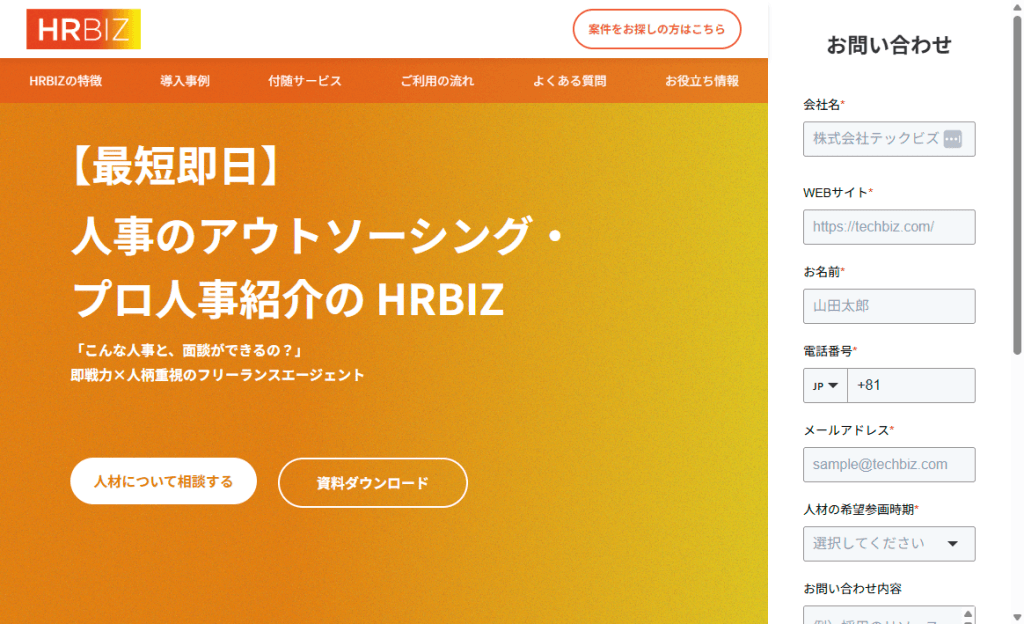Select 付随サービス in the navigation bar
The height and width of the screenshot is (624, 1024).
click(305, 81)
